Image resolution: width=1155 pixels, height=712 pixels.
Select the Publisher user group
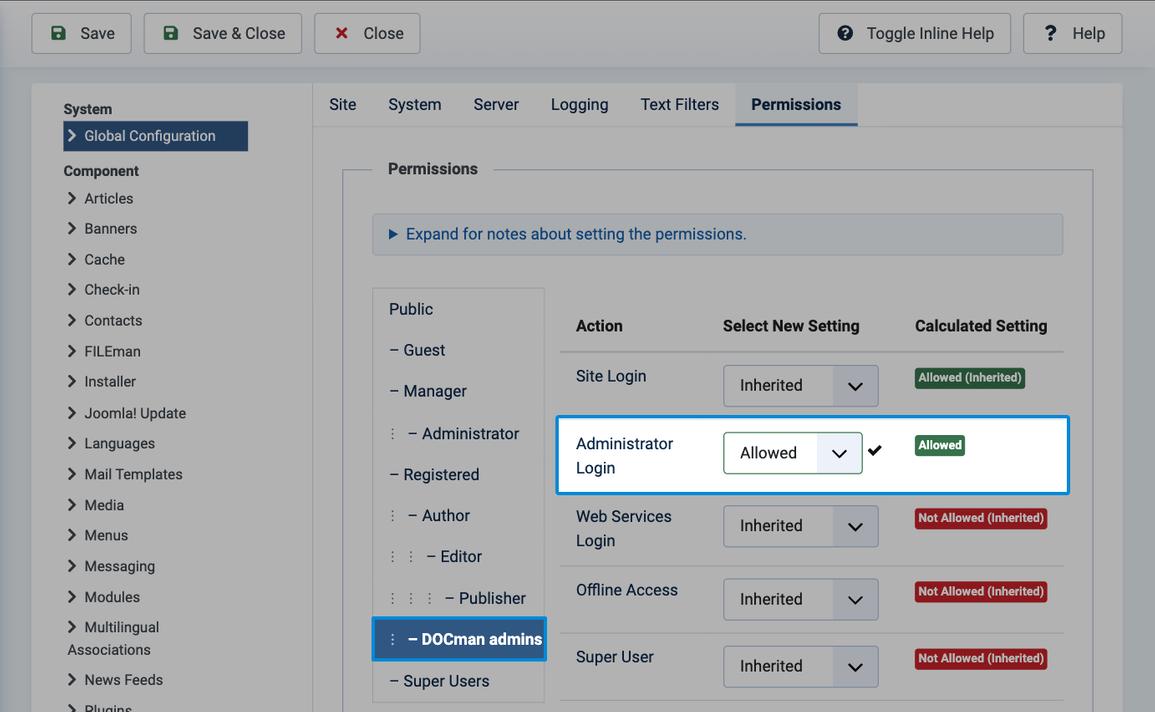pyautogui.click(x=491, y=598)
